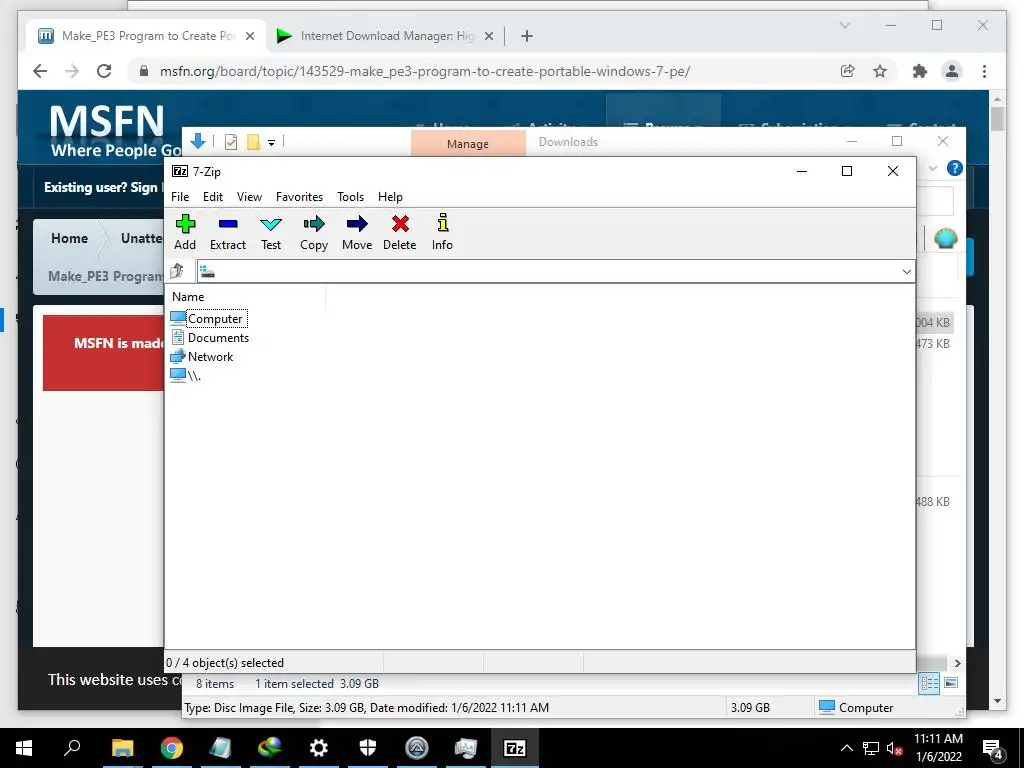Screen dimensions: 1024x768
Task: Open the Chrome profile avatar
Action: pyautogui.click(x=952, y=71)
